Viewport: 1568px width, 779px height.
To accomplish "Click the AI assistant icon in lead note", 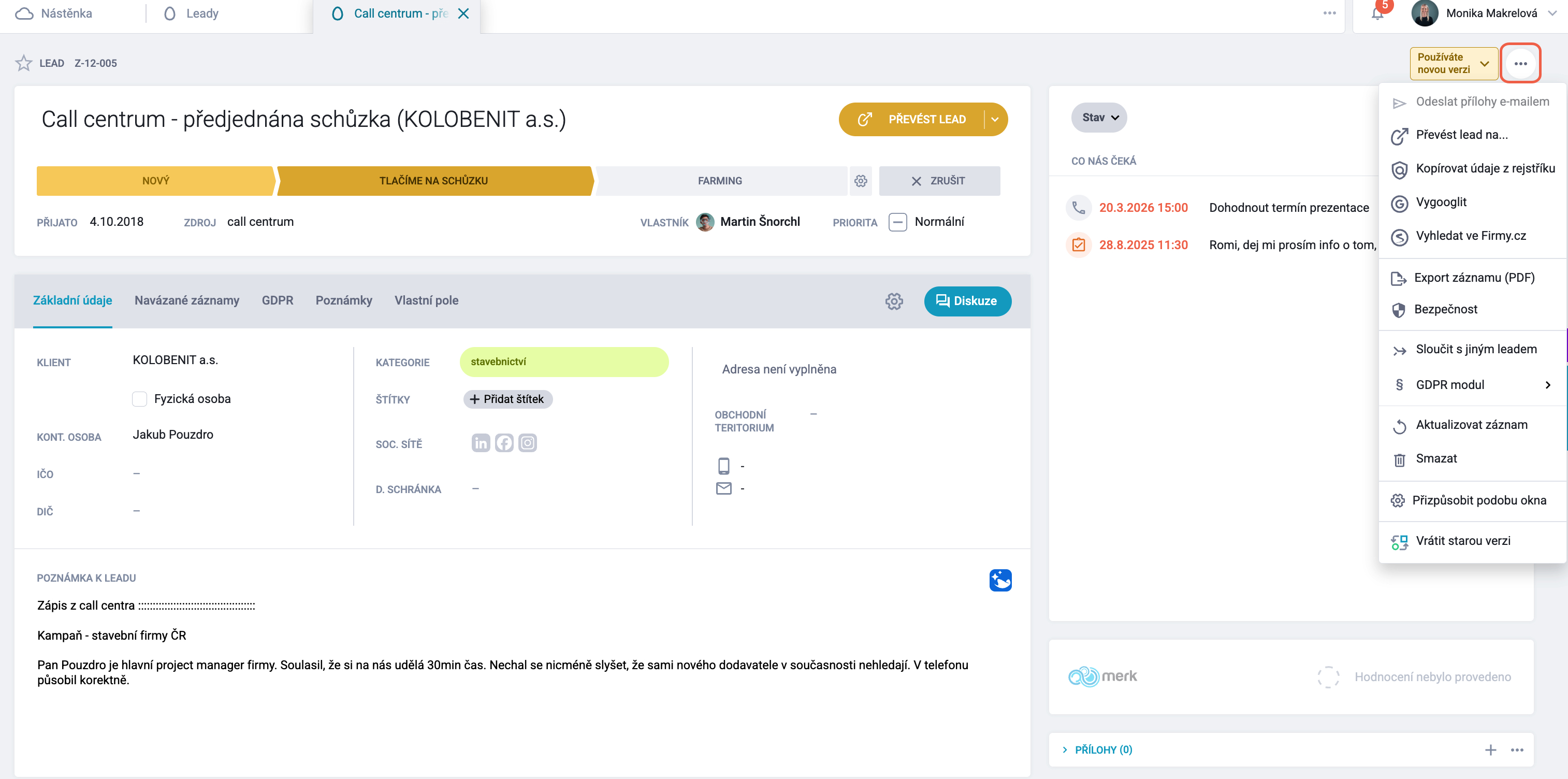I will (1000, 581).
